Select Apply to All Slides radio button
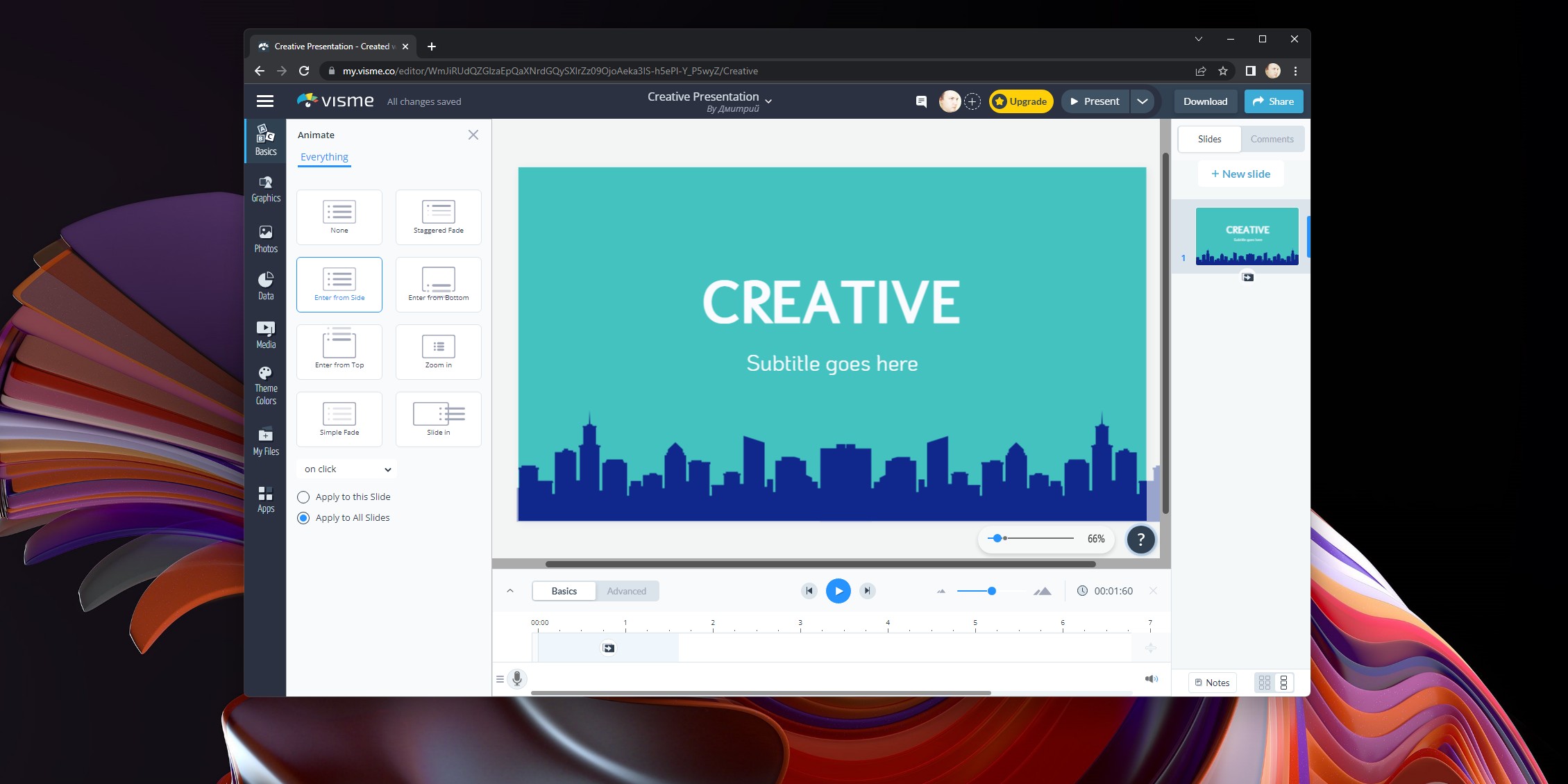1568x784 pixels. tap(304, 517)
